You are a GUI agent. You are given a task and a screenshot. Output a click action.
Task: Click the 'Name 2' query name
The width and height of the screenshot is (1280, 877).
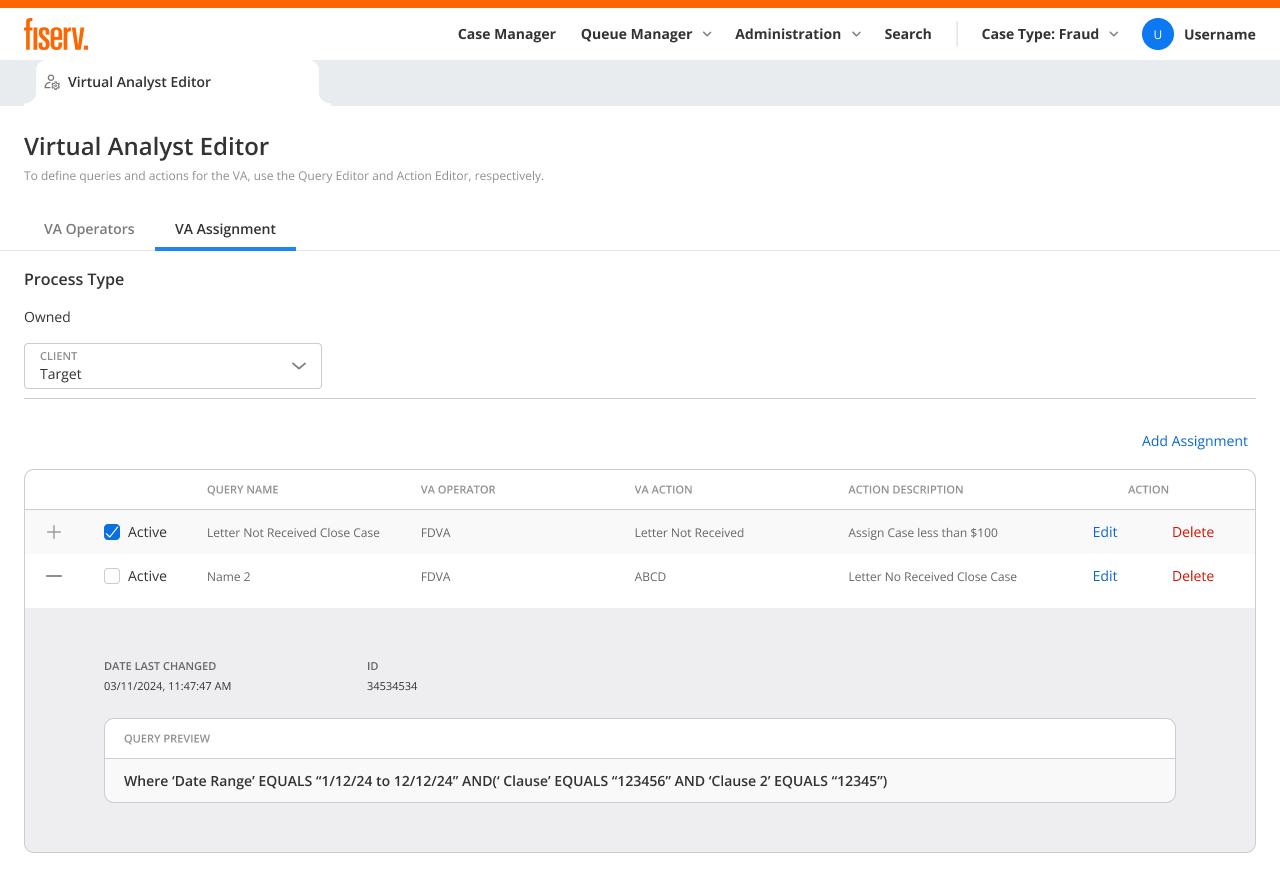229,577
